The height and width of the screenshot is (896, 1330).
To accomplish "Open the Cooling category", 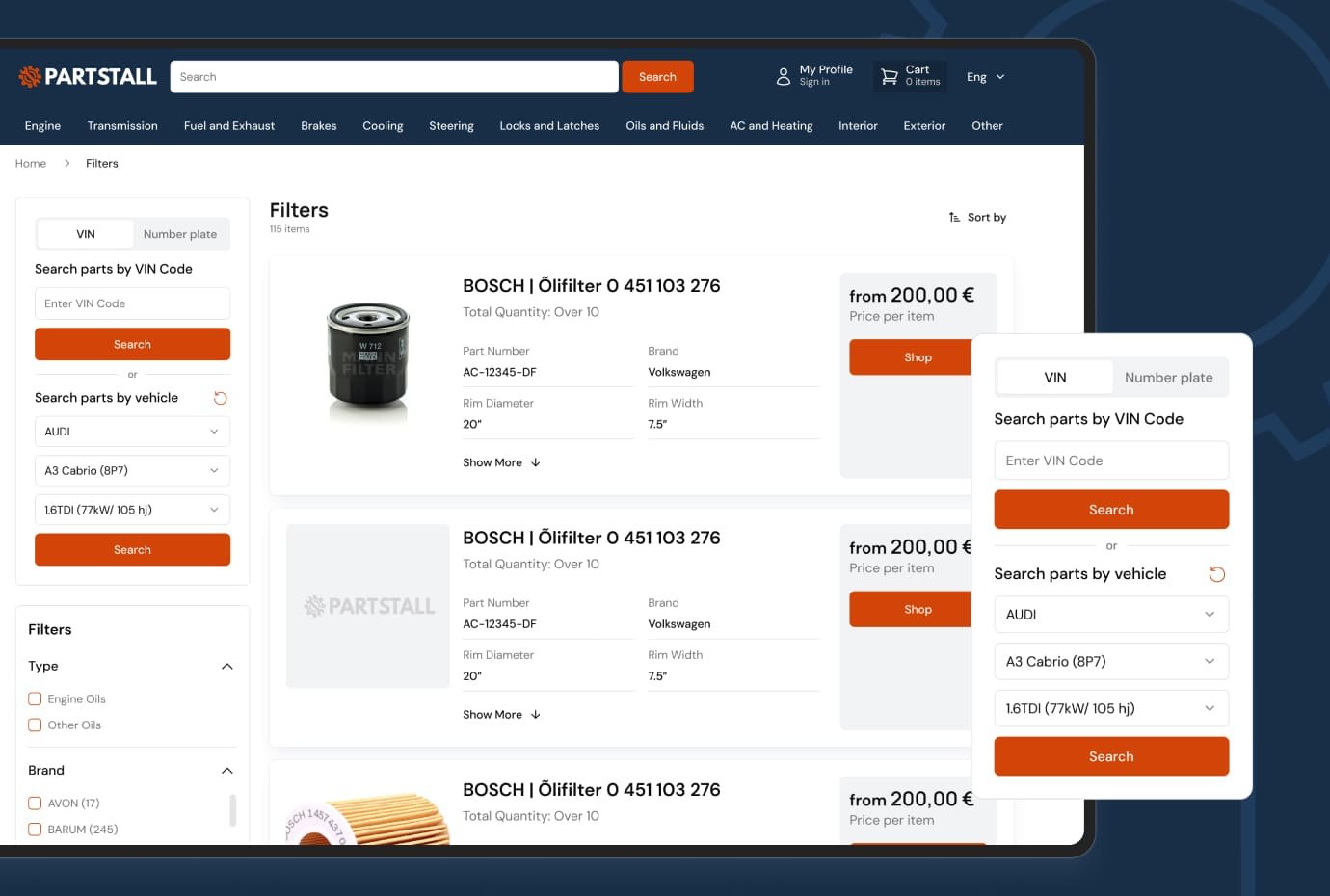I will click(x=383, y=126).
